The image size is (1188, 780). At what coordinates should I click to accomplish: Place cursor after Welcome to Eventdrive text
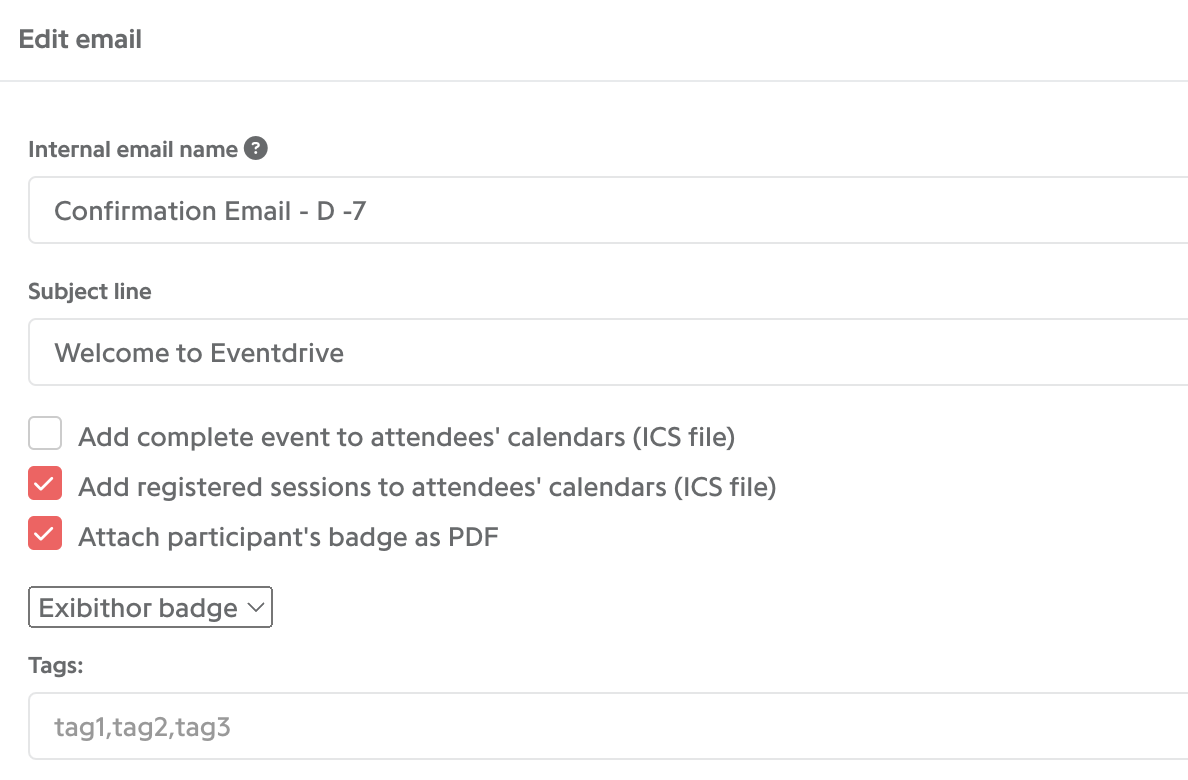pyautogui.click(x=345, y=352)
